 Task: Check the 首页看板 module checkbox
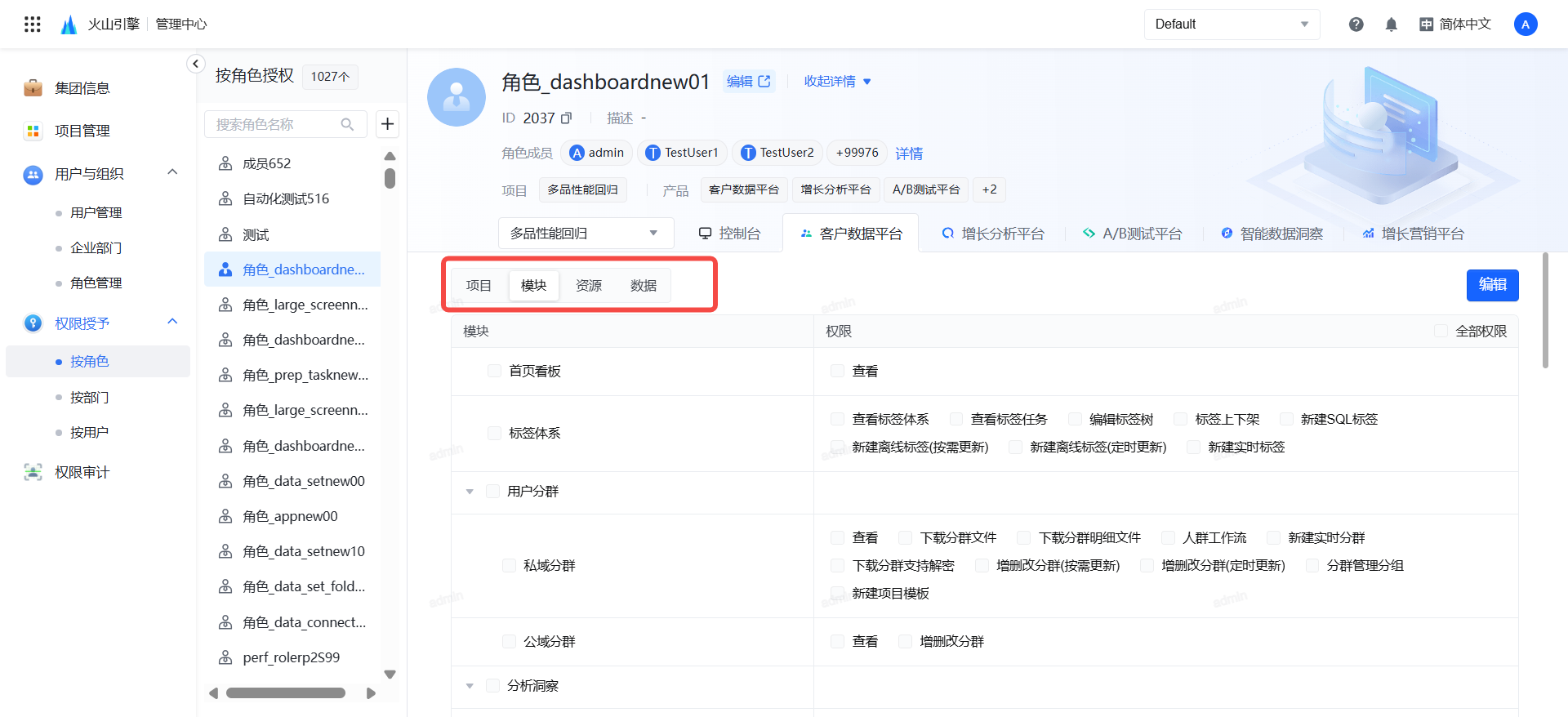[x=494, y=371]
